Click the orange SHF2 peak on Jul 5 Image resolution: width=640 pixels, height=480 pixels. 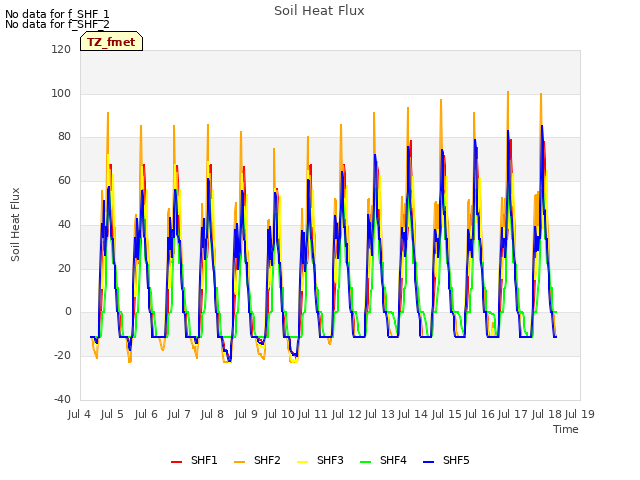pos(108,113)
